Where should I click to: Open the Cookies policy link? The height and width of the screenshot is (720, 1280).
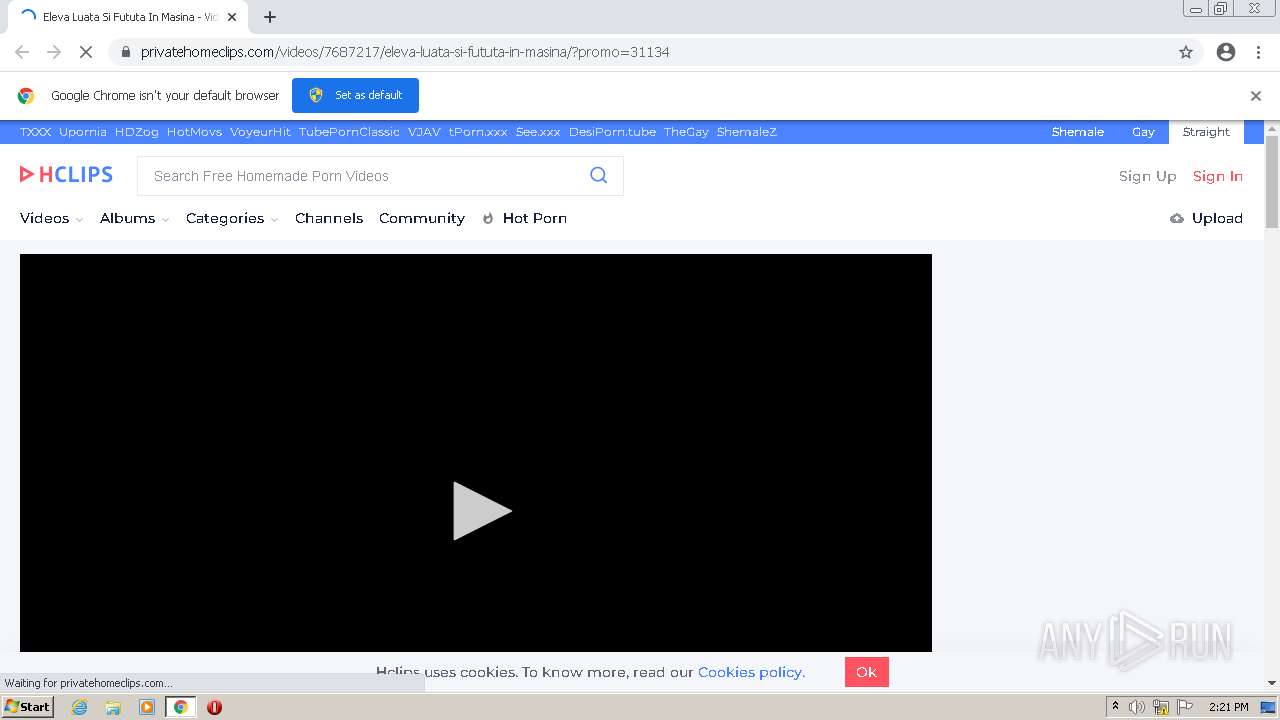pos(751,672)
